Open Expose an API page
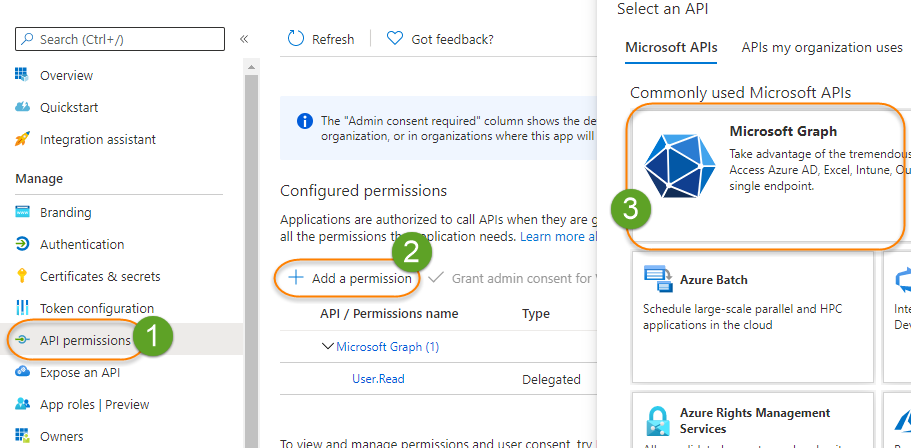This screenshot has height=448, width=911. [x=80, y=372]
